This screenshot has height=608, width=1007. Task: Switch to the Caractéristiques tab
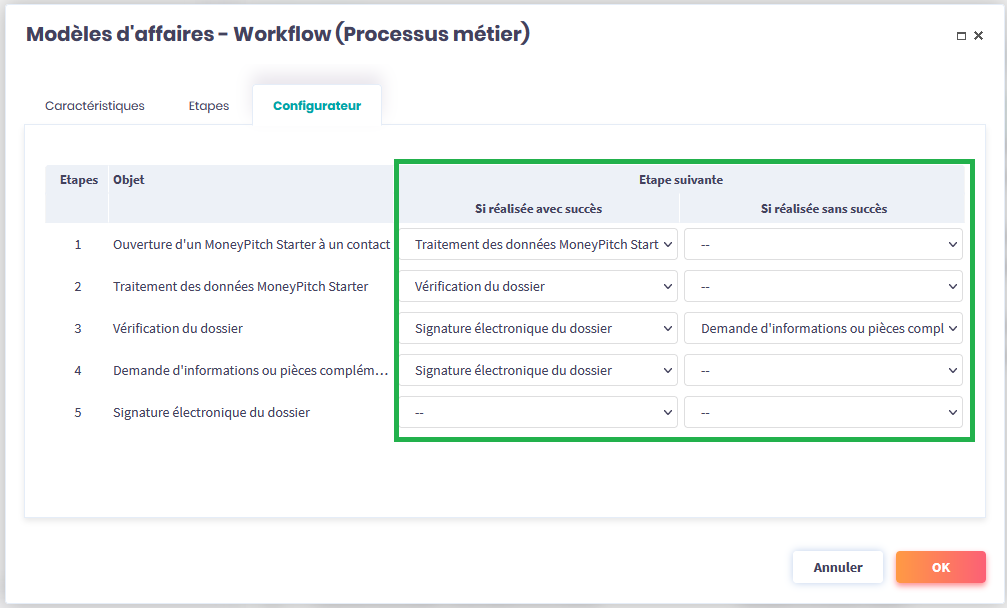(95, 106)
